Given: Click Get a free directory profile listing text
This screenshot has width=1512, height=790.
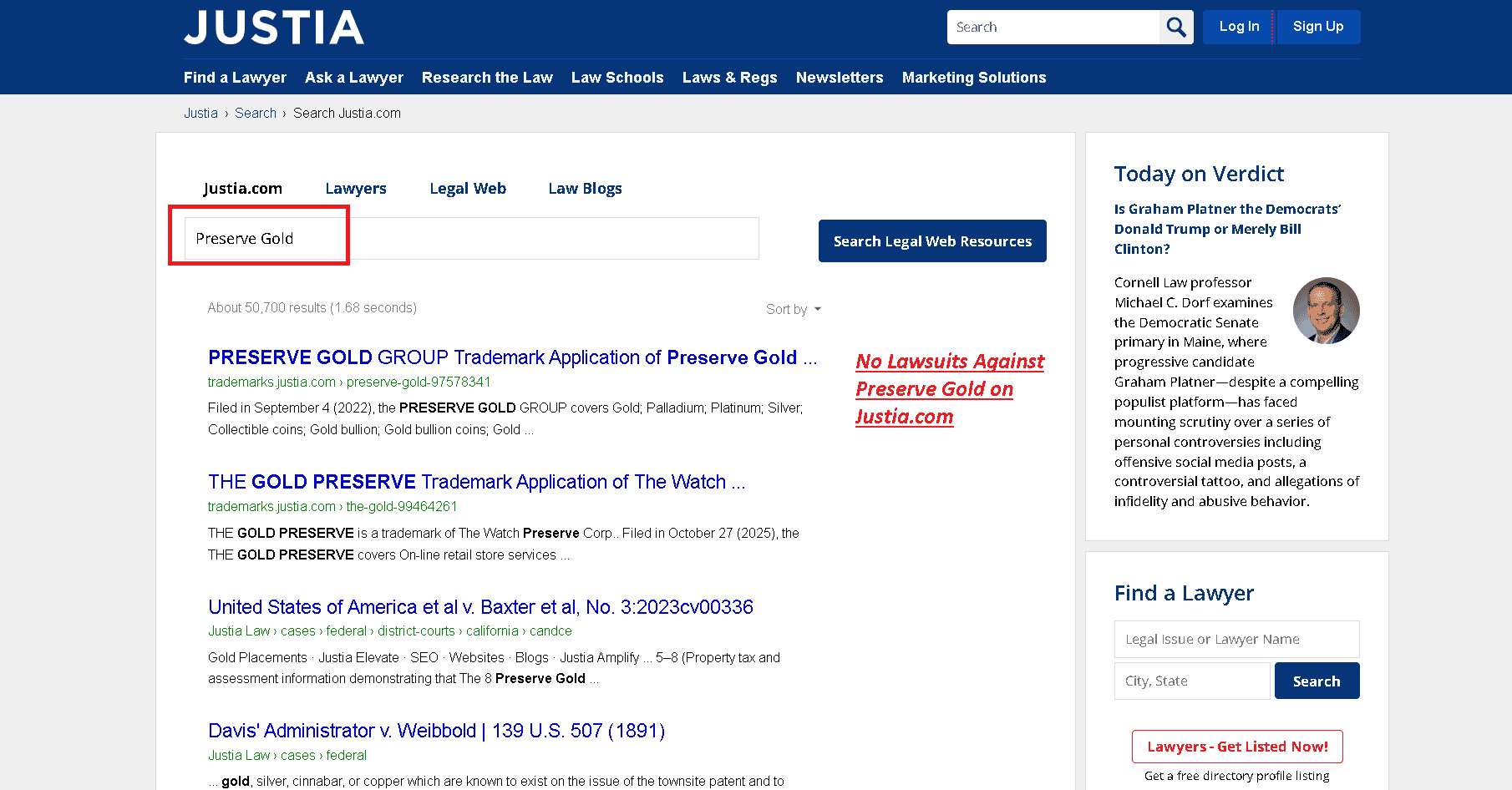Looking at the screenshot, I should tap(1237, 776).
